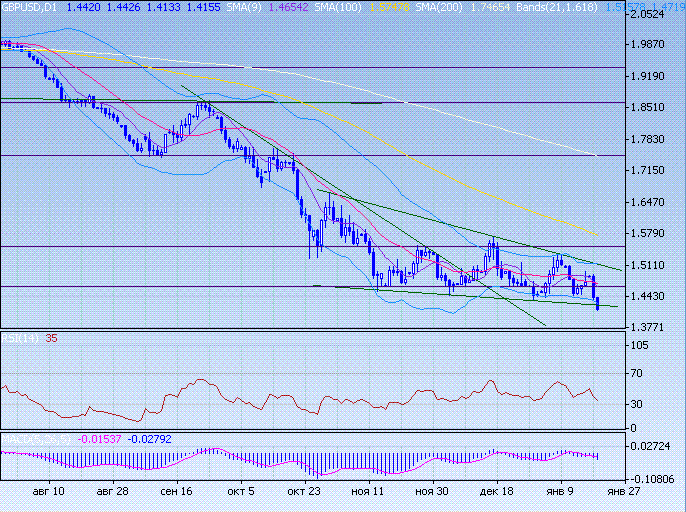Click the 1.9870 price level on axis
Viewport: 686px width, 512px height.
[656, 44]
